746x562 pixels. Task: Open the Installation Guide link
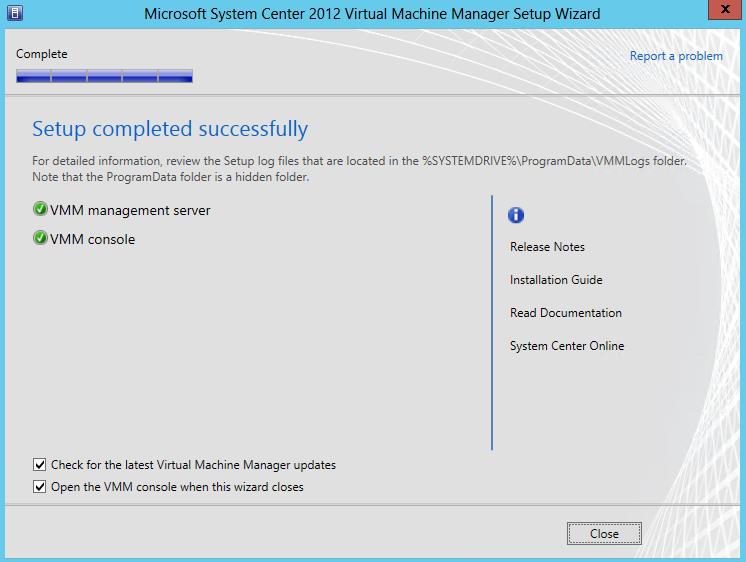pos(556,280)
